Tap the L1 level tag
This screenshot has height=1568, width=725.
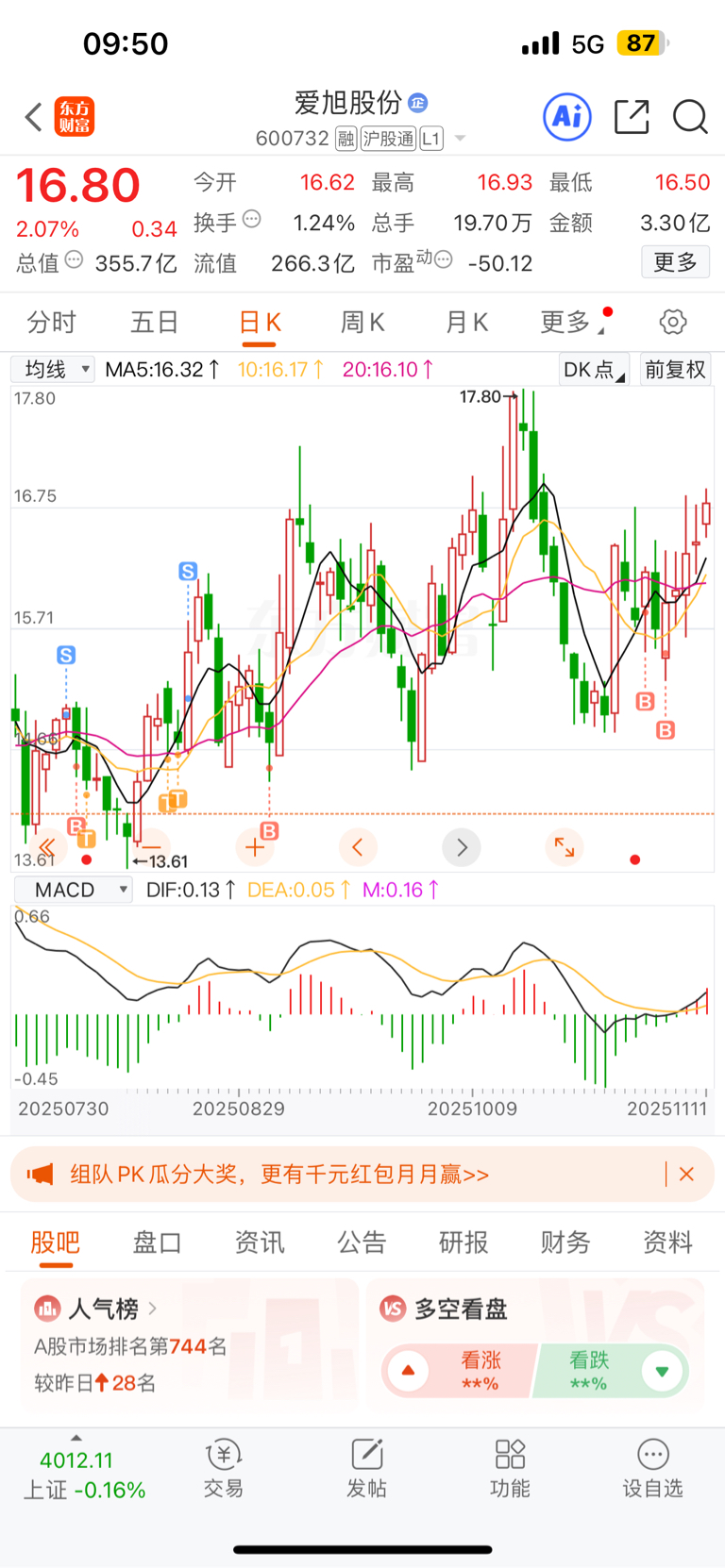tap(431, 139)
